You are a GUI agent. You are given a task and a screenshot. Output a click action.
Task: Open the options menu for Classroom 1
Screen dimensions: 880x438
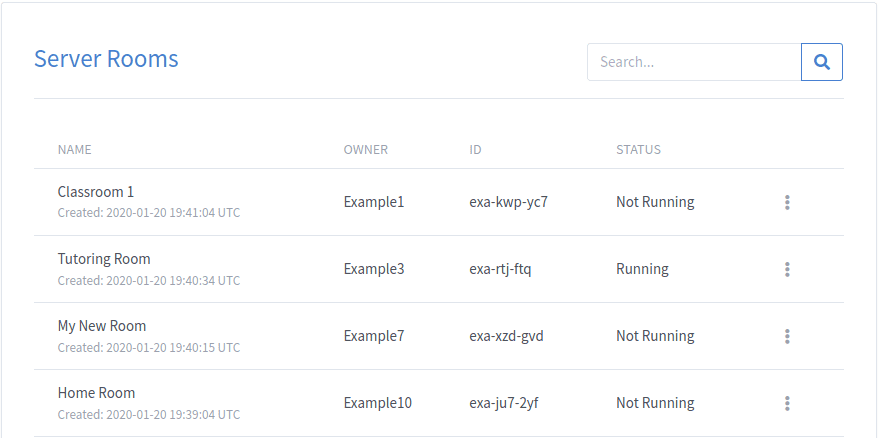click(787, 202)
